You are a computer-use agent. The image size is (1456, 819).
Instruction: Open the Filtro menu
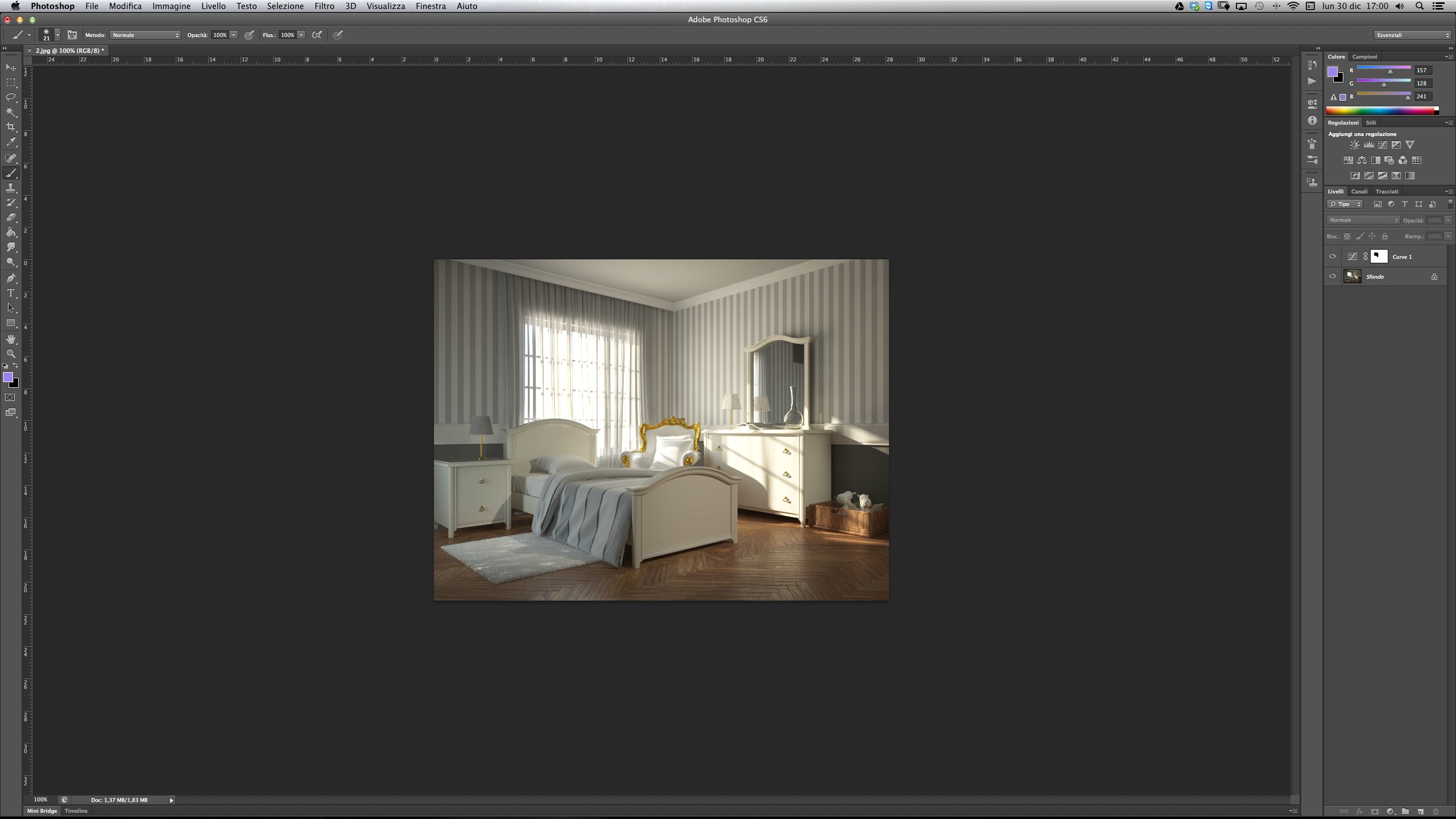(324, 6)
